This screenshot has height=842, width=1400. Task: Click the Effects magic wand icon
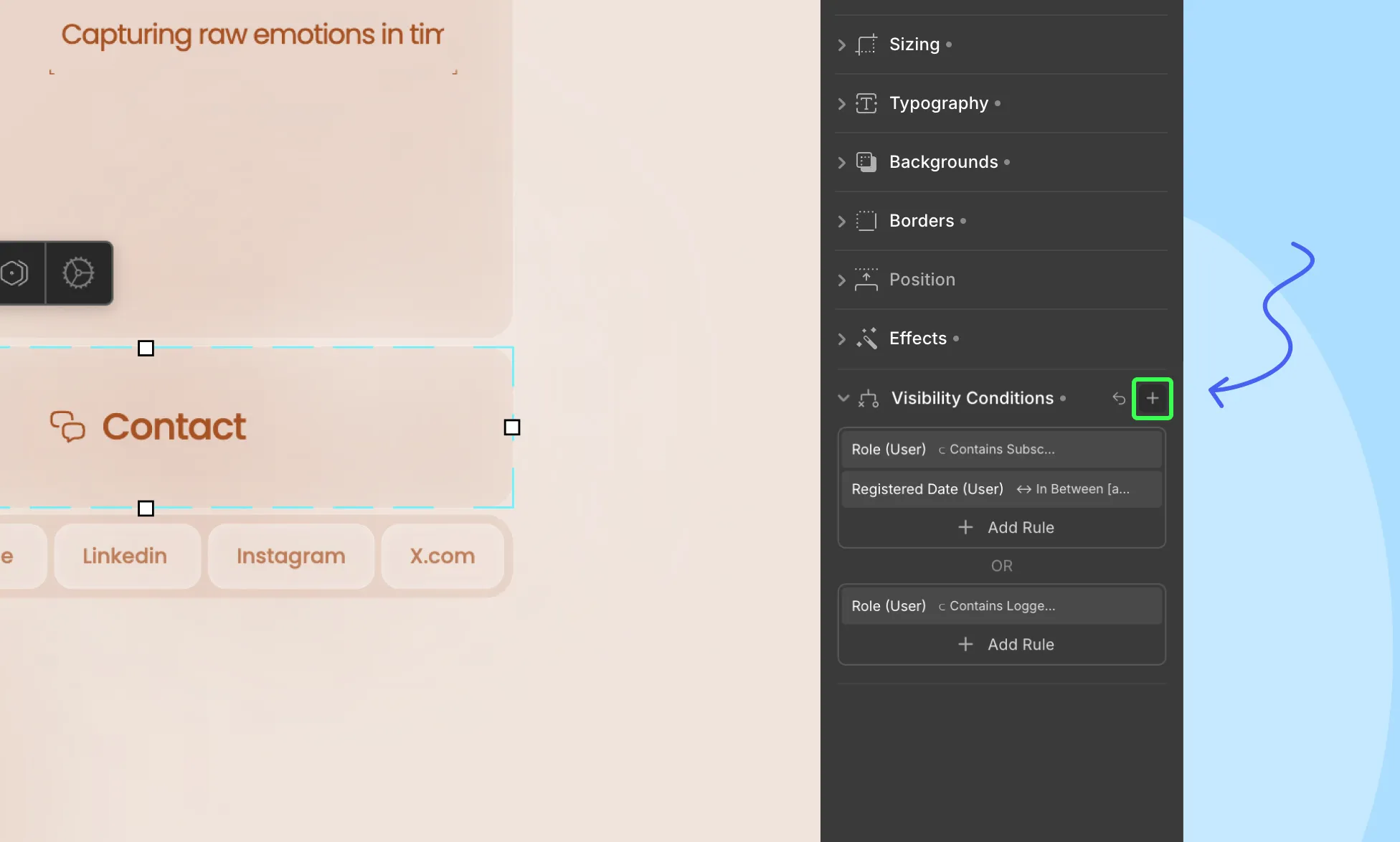click(x=866, y=339)
